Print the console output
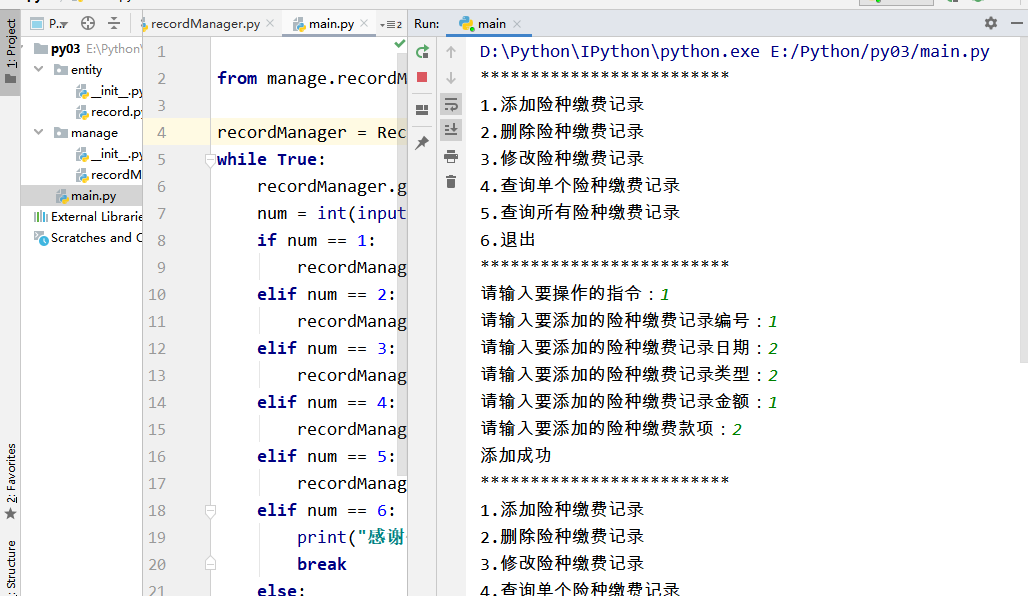The width and height of the screenshot is (1028, 596). 451,156
